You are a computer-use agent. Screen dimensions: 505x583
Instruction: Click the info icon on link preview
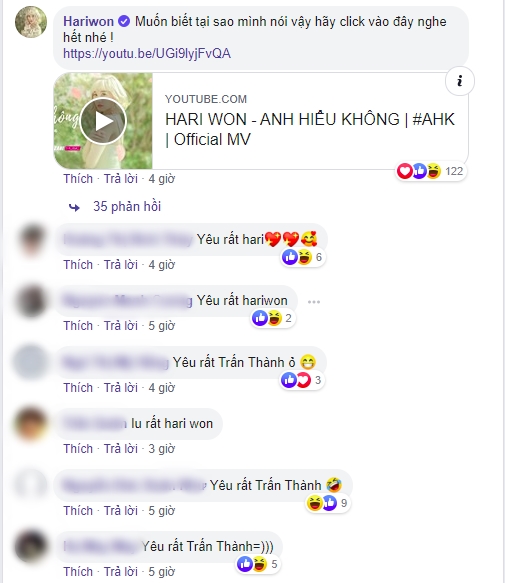click(x=460, y=81)
